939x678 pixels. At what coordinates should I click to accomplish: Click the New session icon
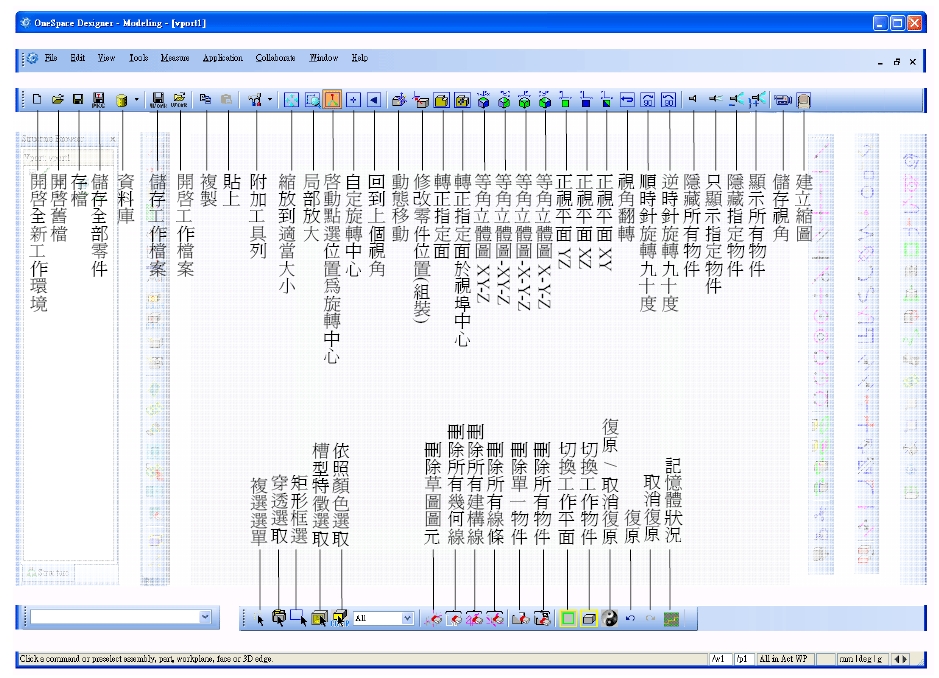coord(37,99)
